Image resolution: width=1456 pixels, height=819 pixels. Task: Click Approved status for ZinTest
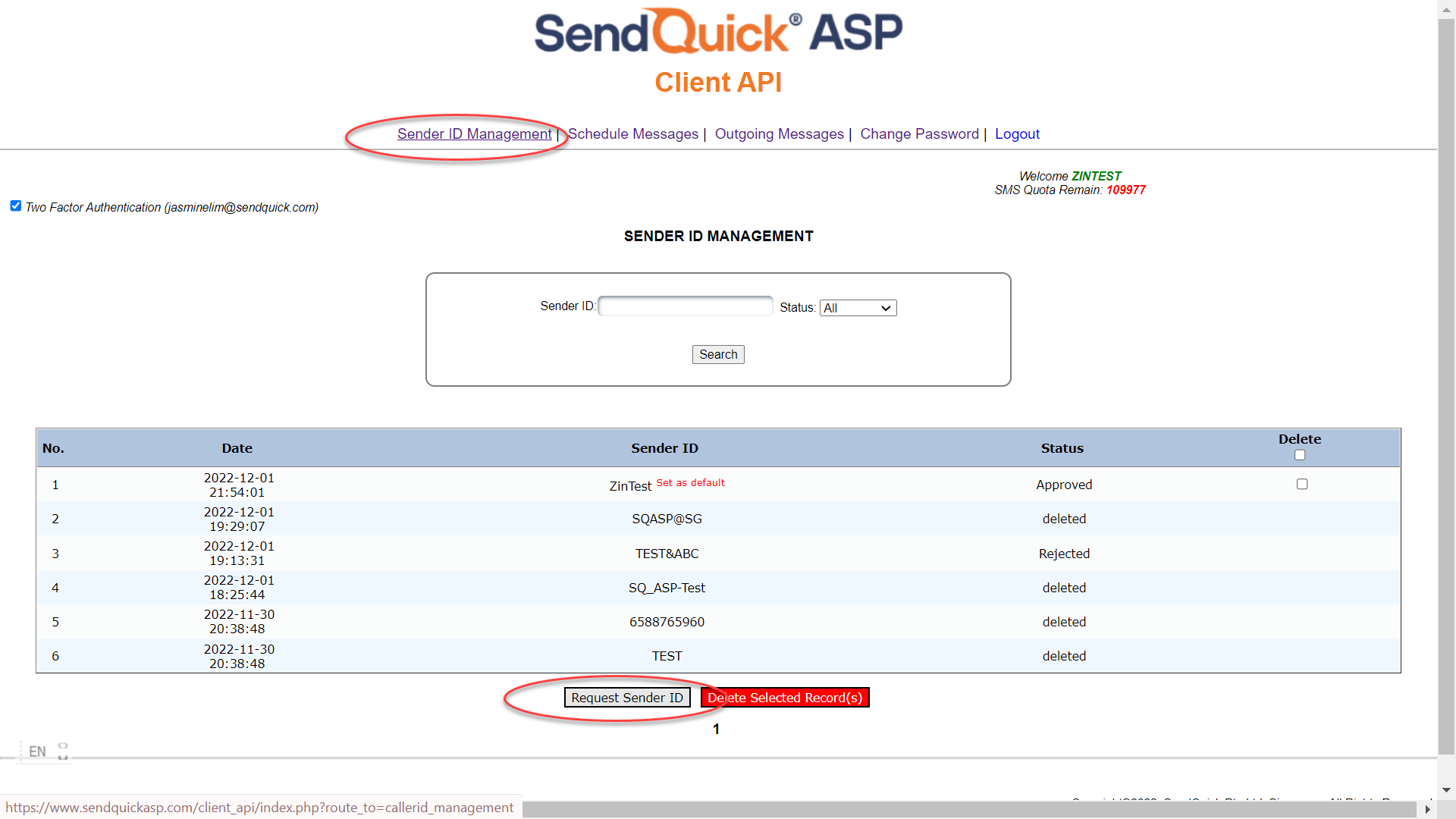click(1064, 485)
